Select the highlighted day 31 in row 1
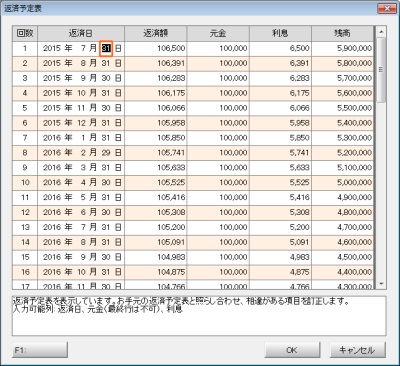Screen dimensions: 400x366 coord(106,48)
